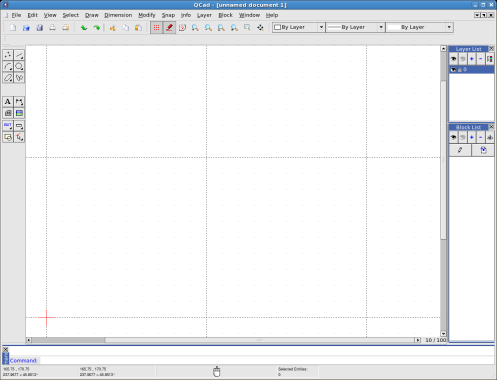497x380 pixels.
Task: Show all layers in Layer List
Action: (x=453, y=59)
